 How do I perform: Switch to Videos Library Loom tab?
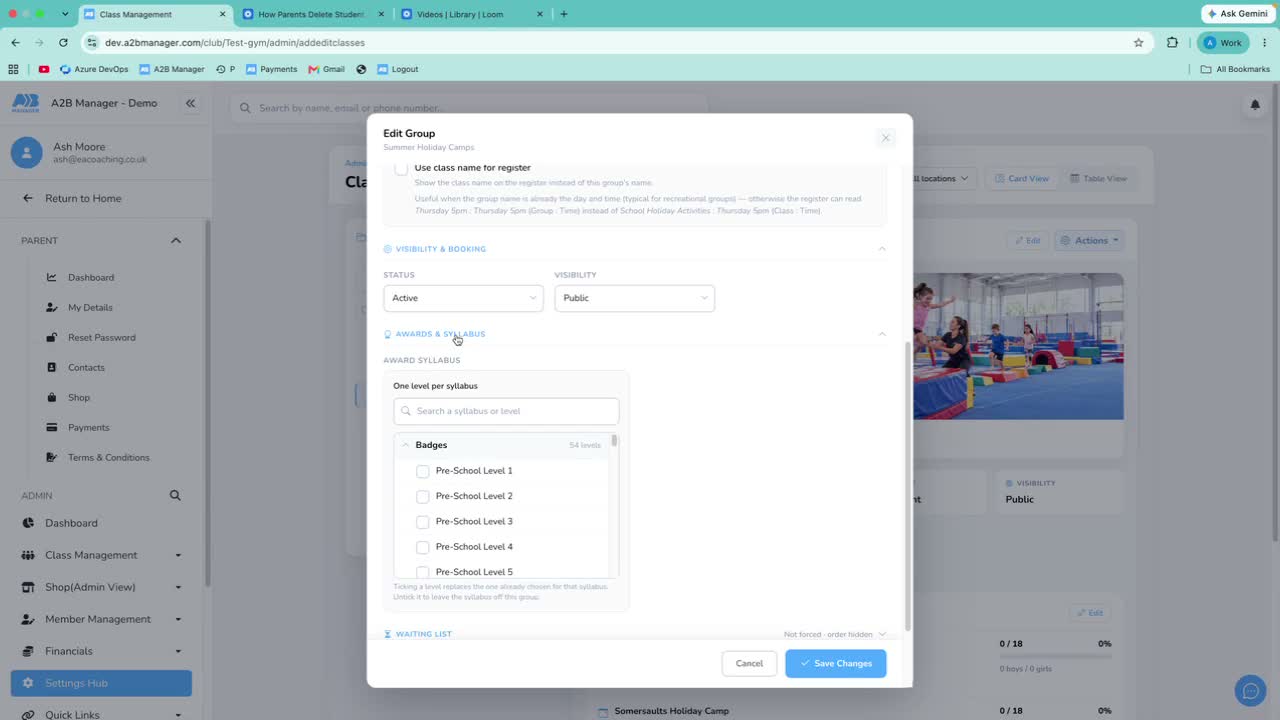[x=472, y=14]
